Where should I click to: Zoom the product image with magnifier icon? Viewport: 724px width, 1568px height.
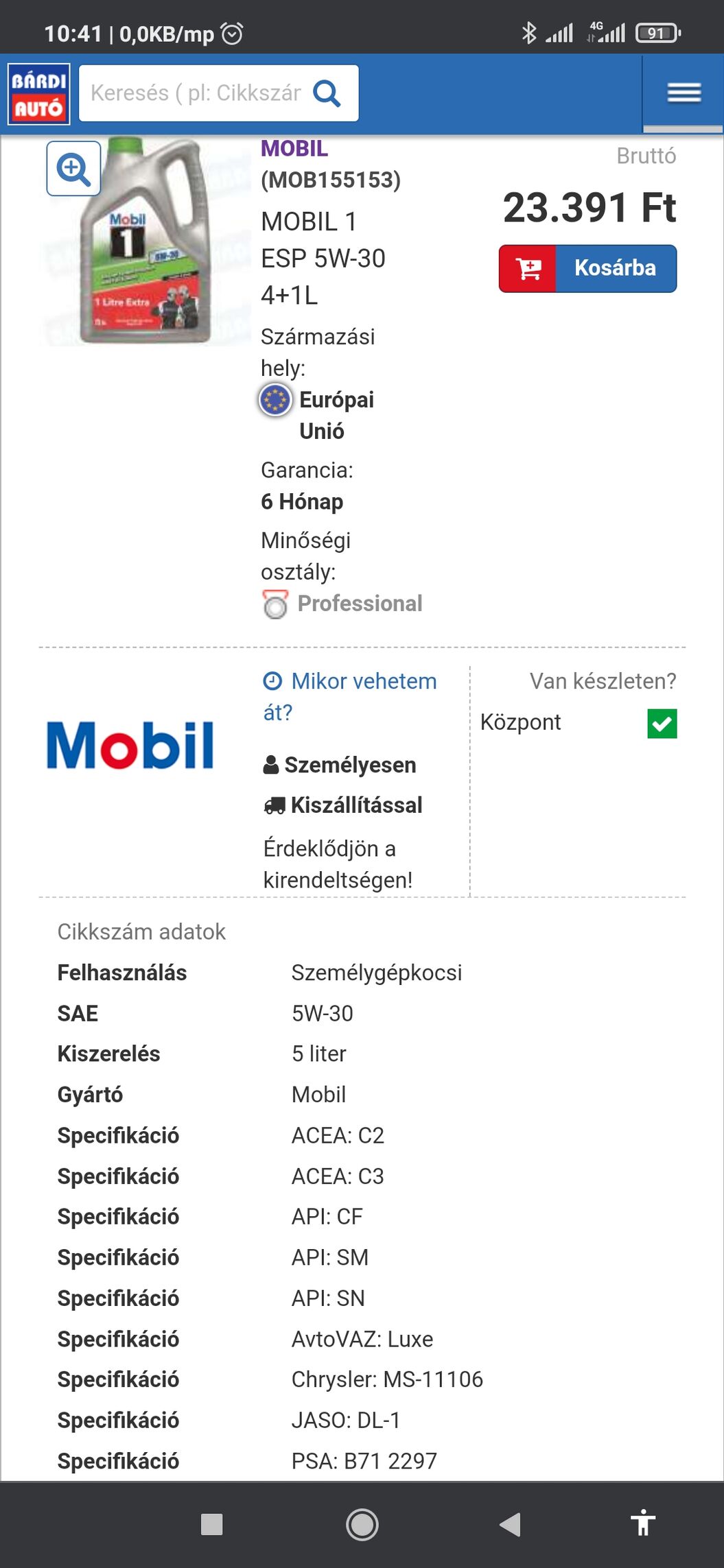[x=73, y=169]
